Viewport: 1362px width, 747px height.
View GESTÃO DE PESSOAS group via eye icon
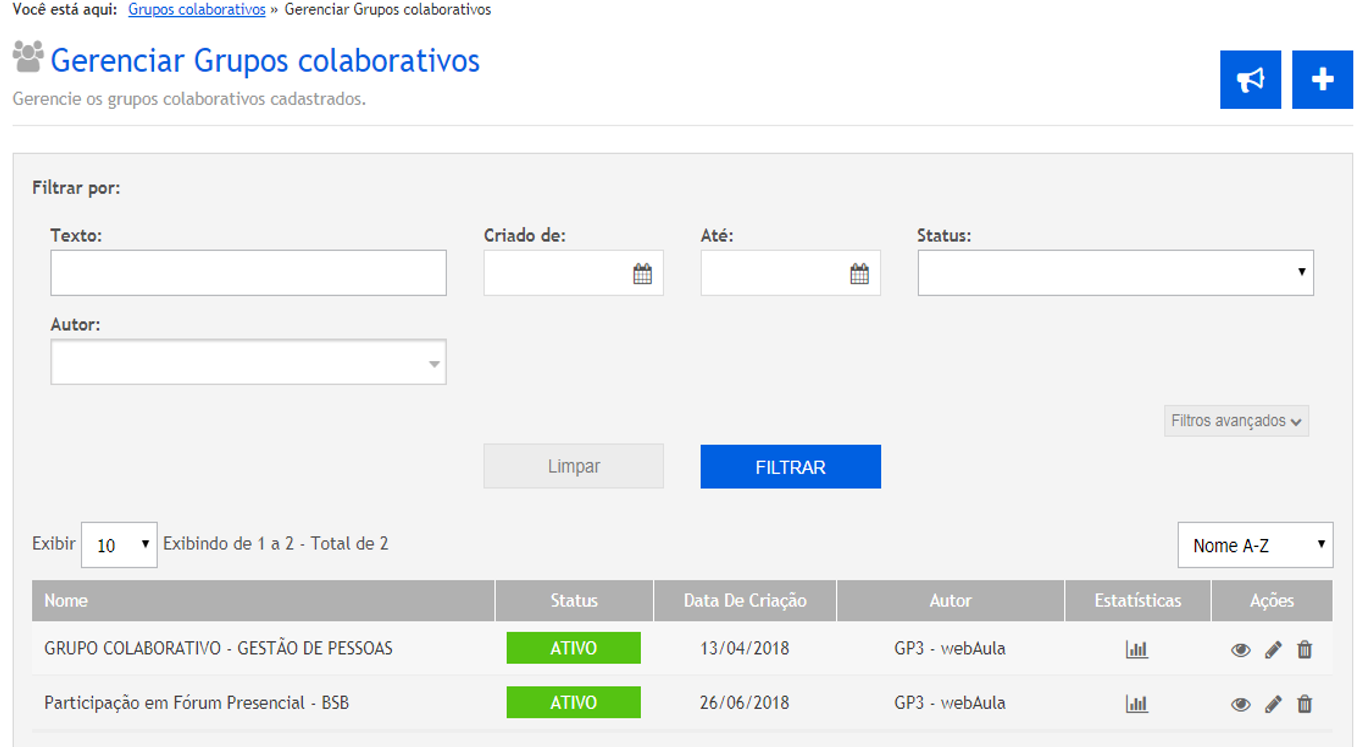click(x=1240, y=650)
